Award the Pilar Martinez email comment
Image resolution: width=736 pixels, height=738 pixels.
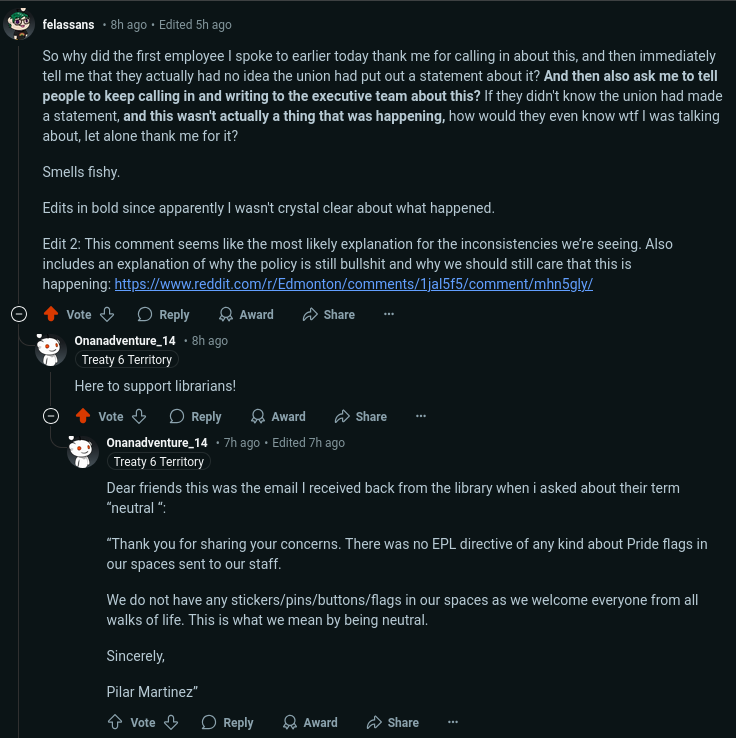[x=310, y=722]
